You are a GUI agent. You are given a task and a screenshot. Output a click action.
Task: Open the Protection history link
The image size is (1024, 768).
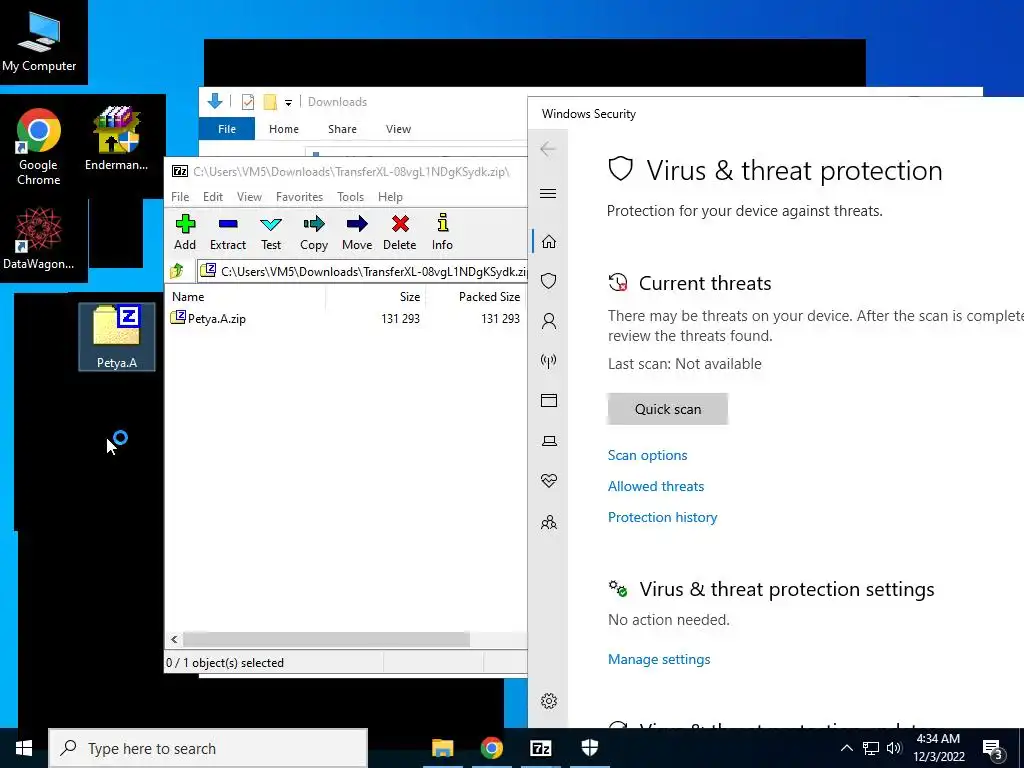click(662, 517)
